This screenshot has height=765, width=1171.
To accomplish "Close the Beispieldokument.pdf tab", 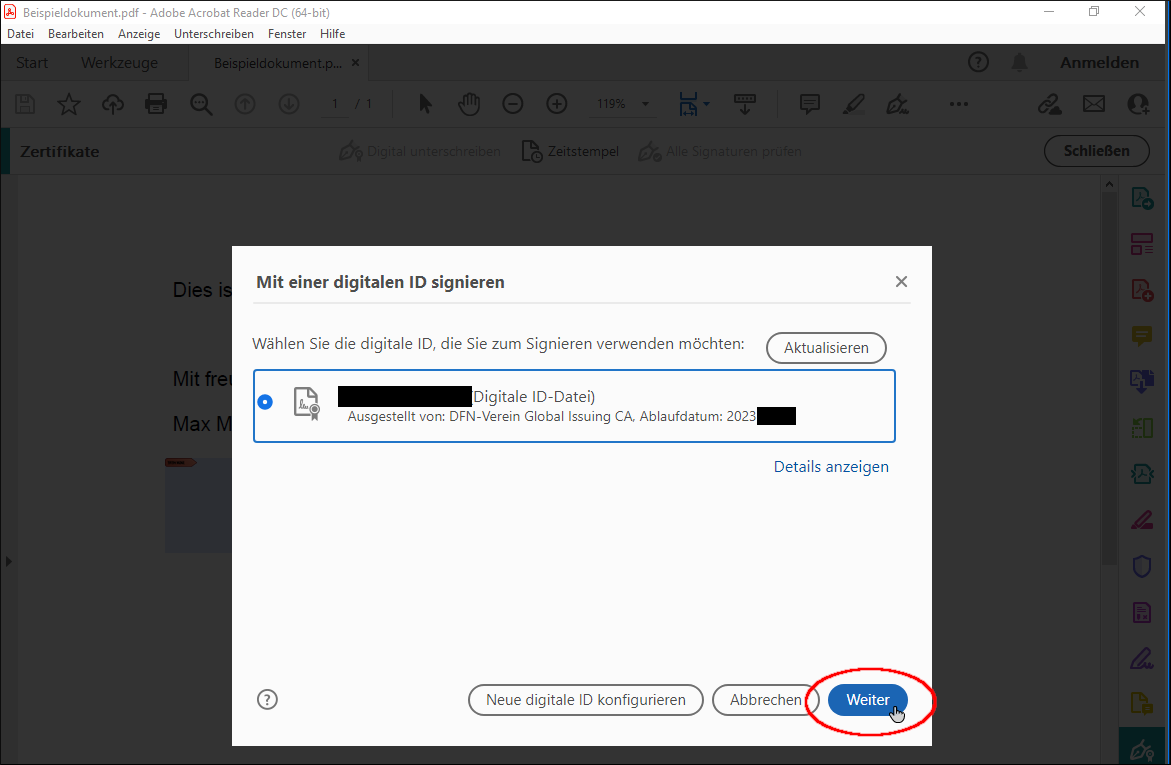I will click(355, 63).
